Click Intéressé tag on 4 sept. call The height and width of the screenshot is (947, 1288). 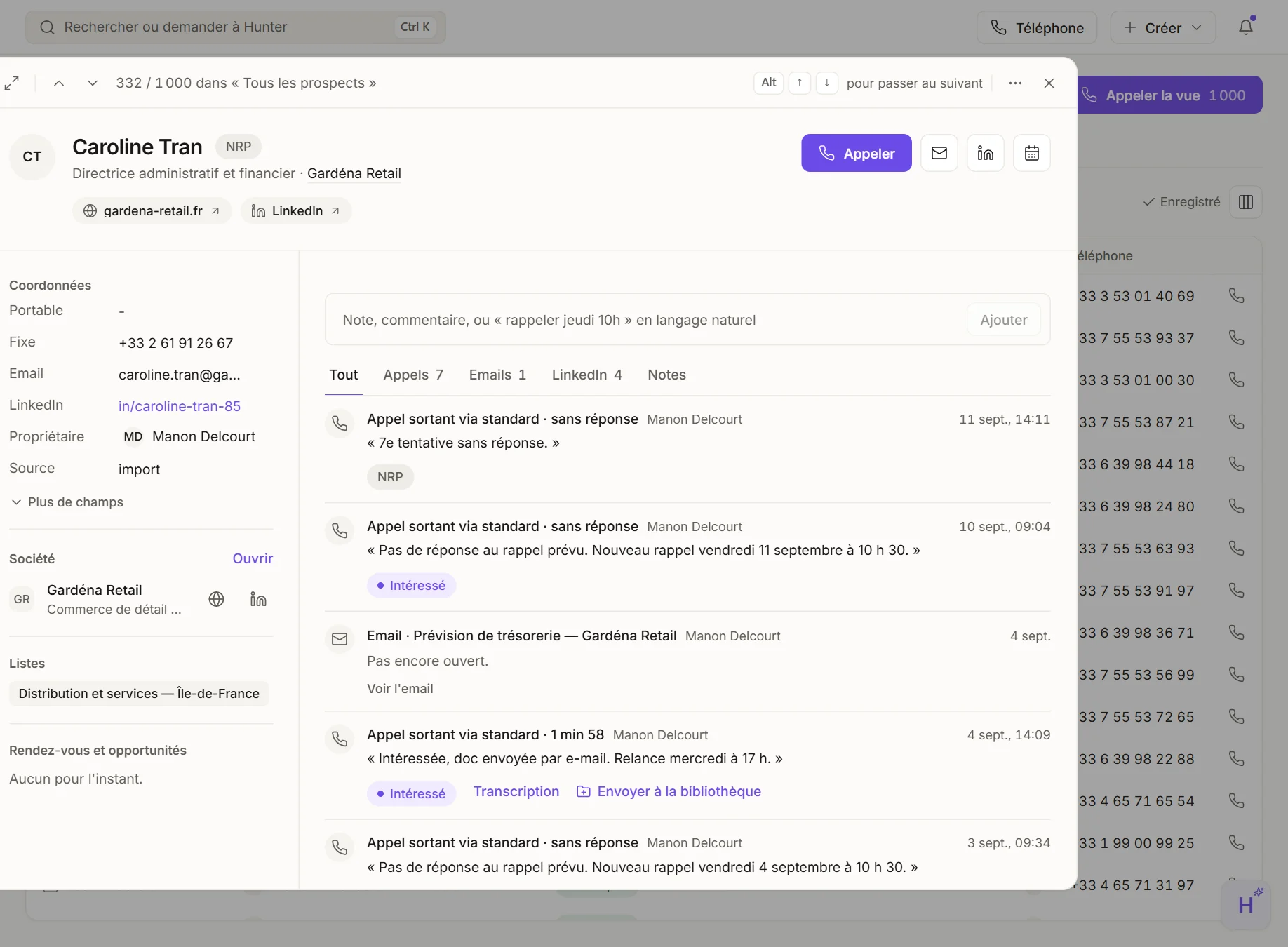pyautogui.click(x=411, y=794)
